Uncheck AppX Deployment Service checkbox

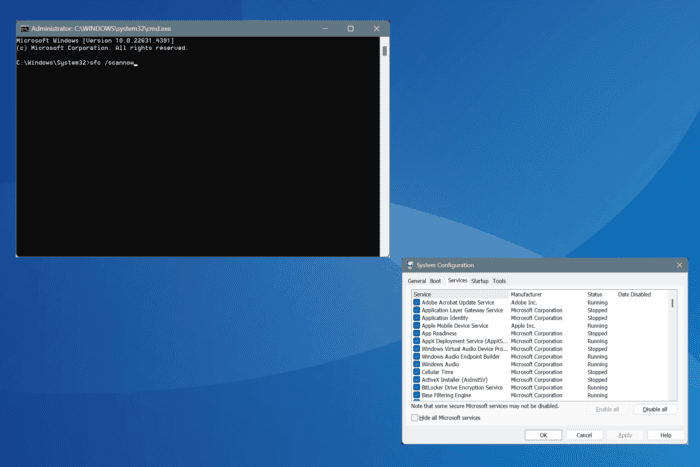click(417, 341)
